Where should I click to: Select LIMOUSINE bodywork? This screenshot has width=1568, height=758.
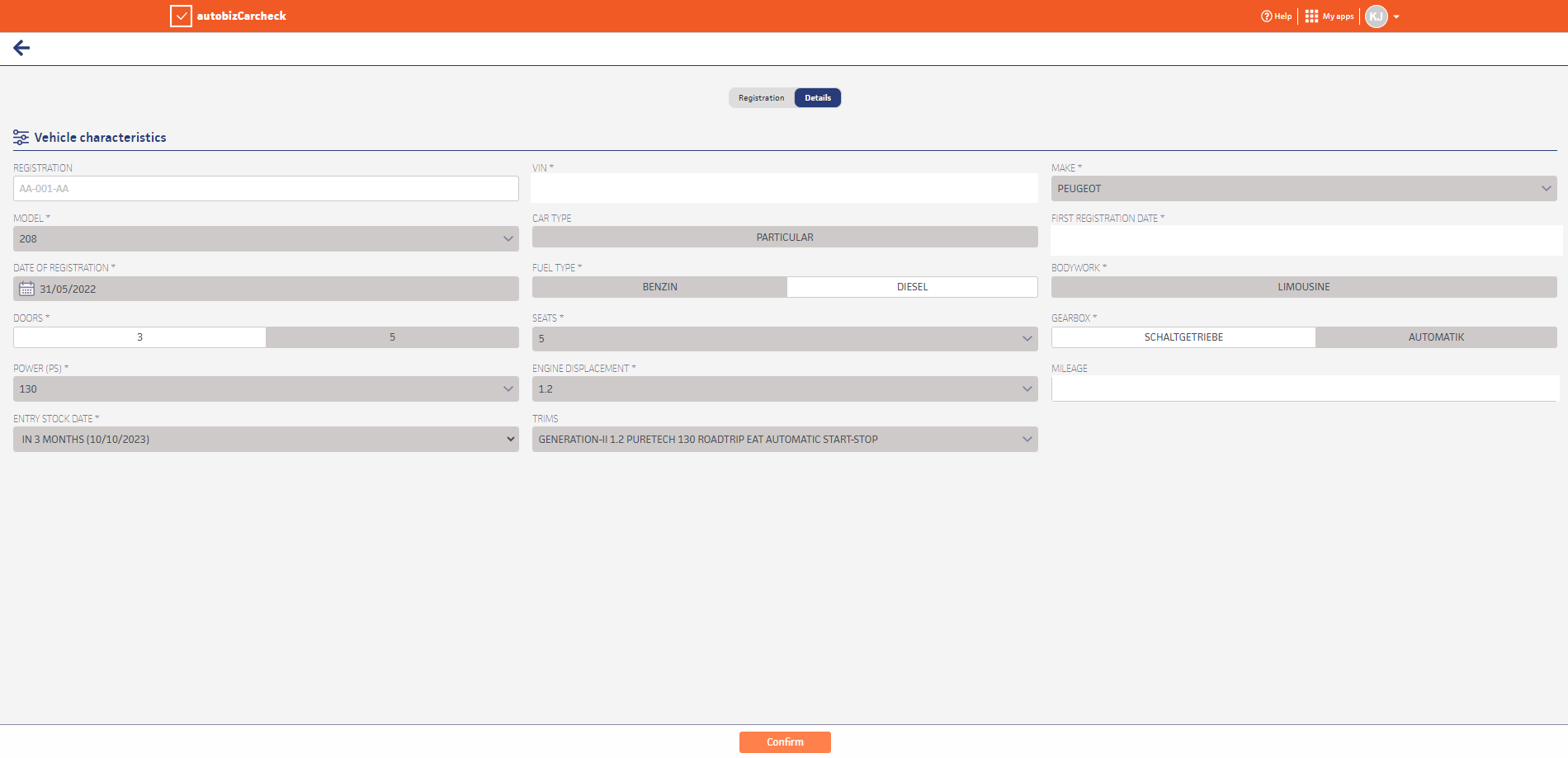1304,287
